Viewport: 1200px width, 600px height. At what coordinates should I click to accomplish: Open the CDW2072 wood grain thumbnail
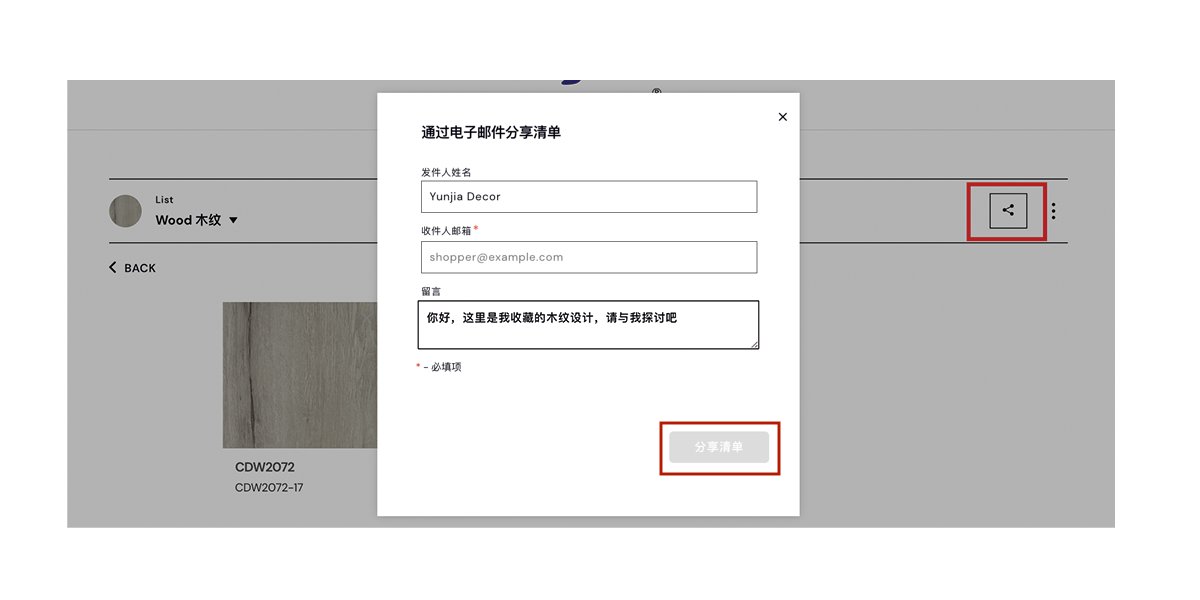pos(300,375)
